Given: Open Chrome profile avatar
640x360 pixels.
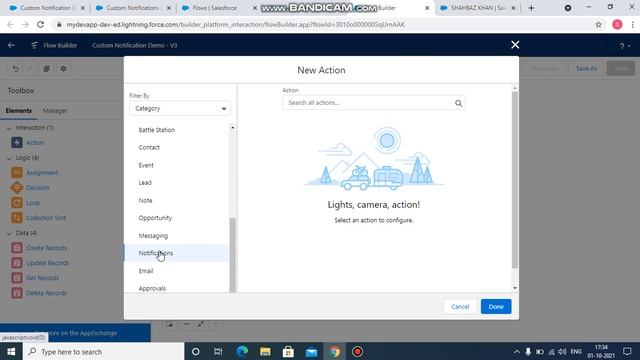Looking at the screenshot, I should 617,24.
